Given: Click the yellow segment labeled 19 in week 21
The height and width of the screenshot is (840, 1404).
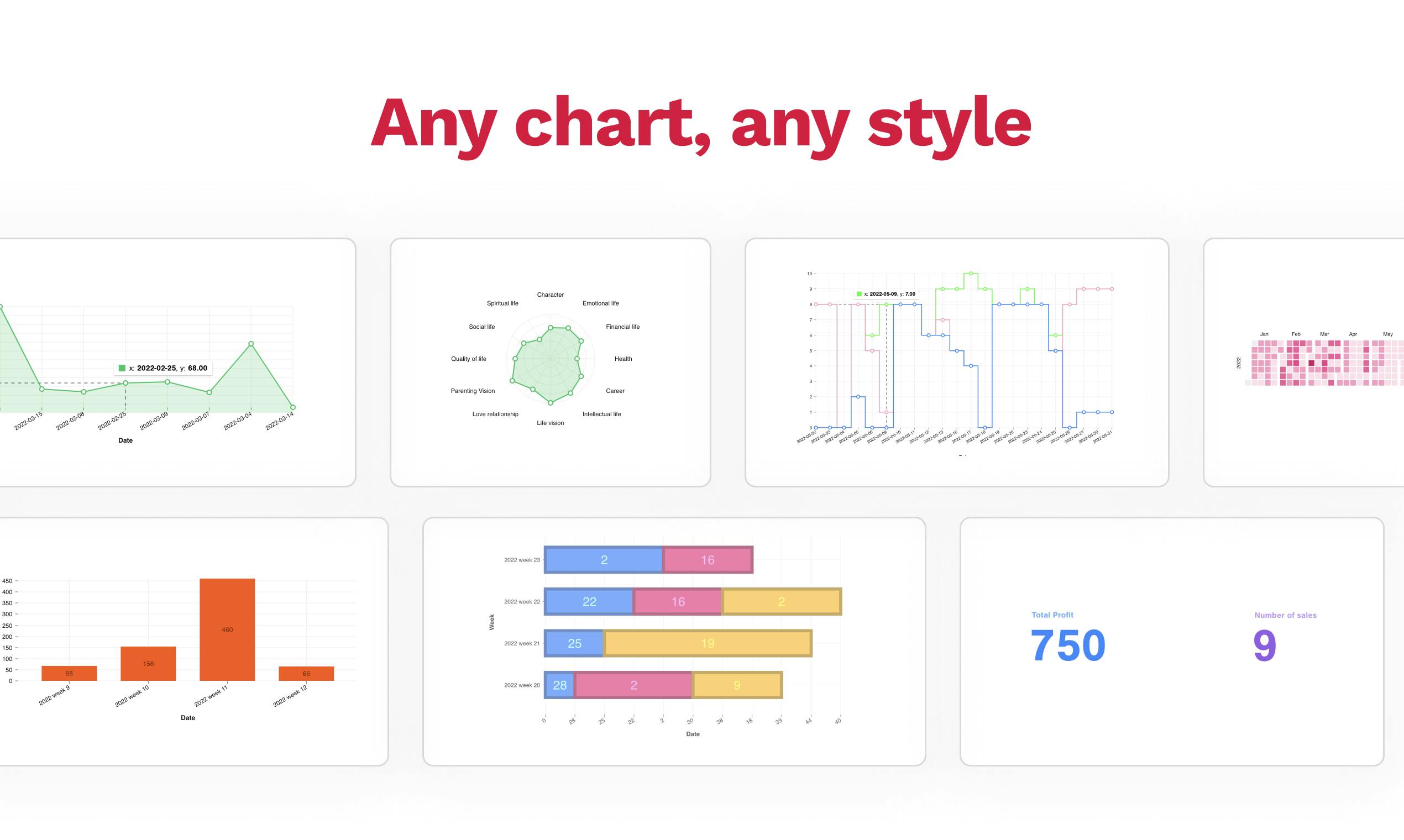Looking at the screenshot, I should tap(708, 644).
